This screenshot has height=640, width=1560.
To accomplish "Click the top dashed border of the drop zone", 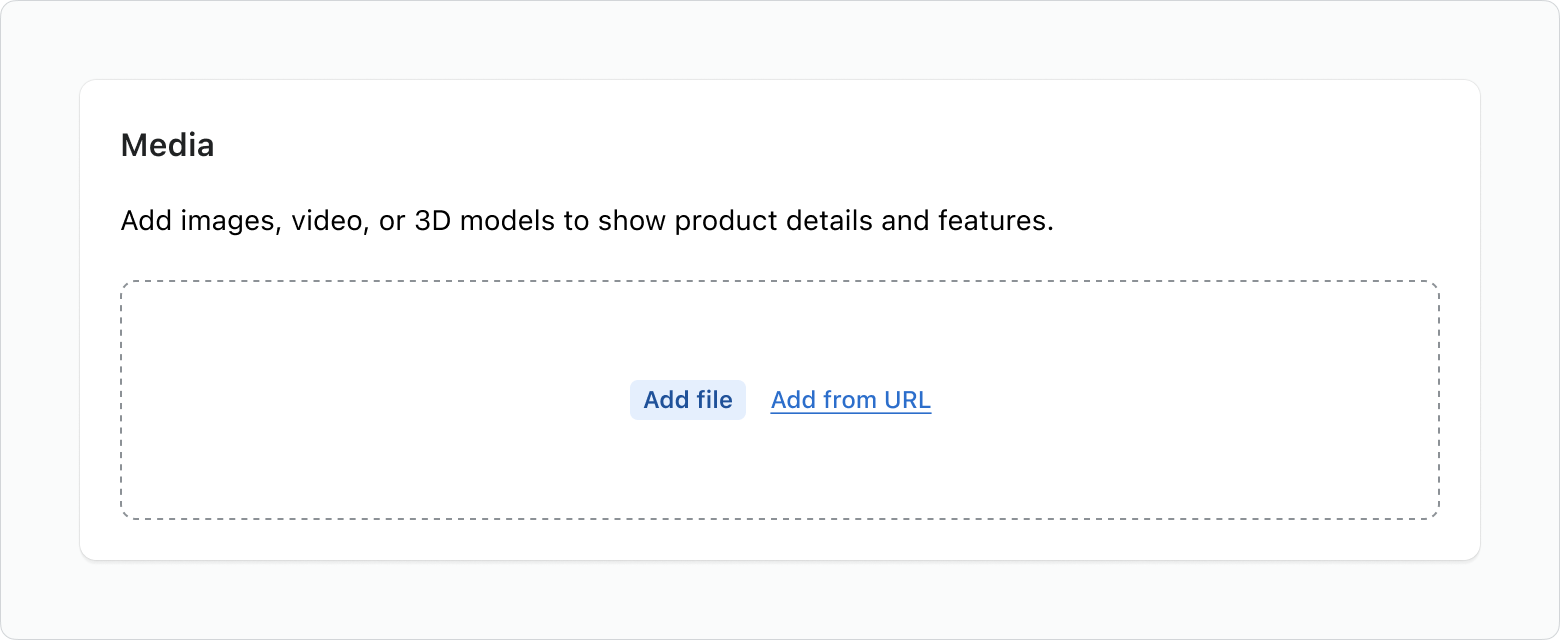I will tap(780, 281).
